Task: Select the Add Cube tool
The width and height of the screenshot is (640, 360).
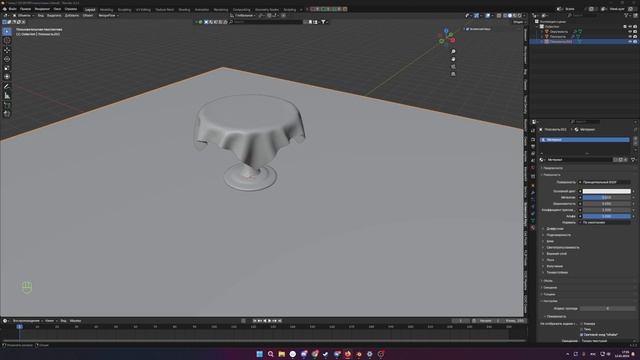Action: (x=7, y=105)
